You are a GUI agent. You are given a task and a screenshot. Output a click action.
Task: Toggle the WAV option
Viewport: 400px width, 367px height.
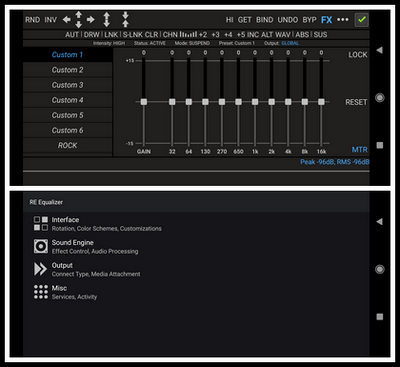coord(283,35)
